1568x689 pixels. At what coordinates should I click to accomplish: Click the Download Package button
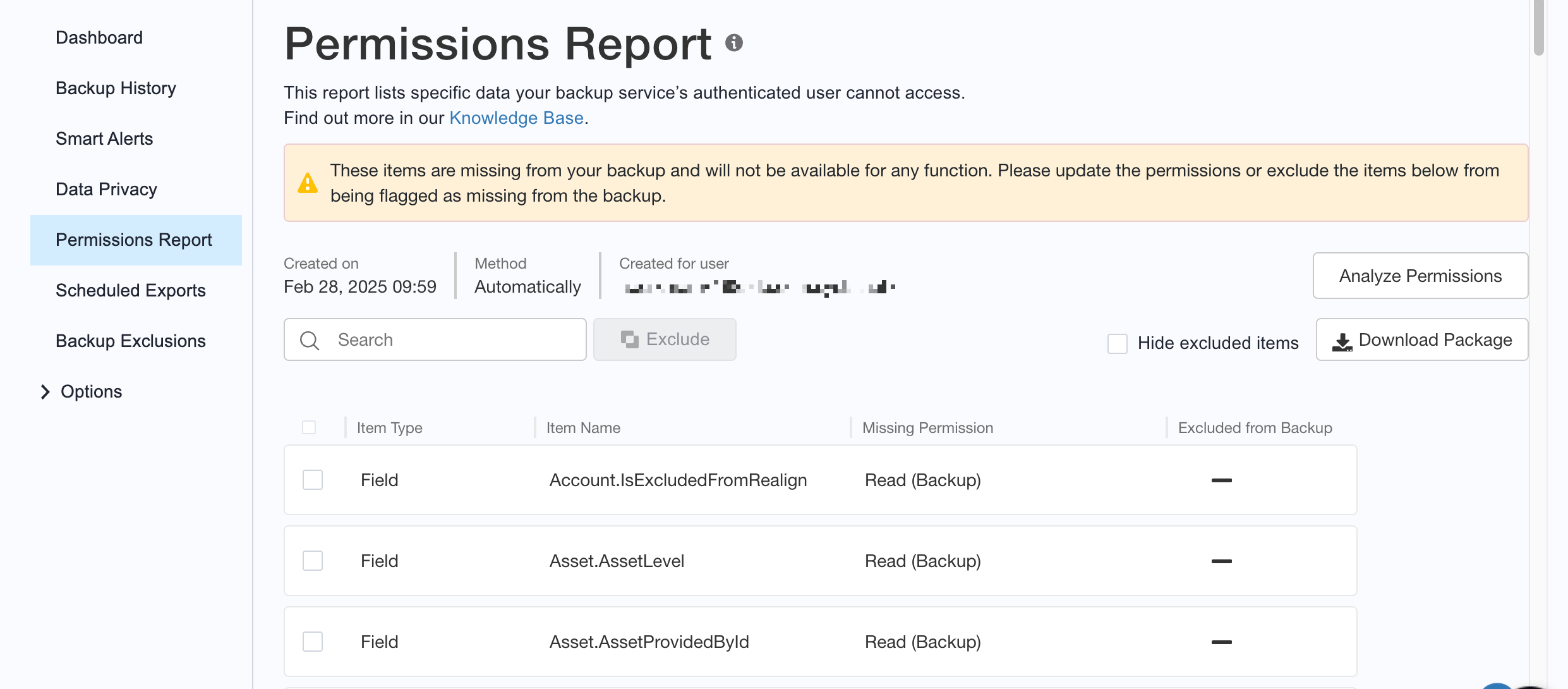click(1421, 339)
